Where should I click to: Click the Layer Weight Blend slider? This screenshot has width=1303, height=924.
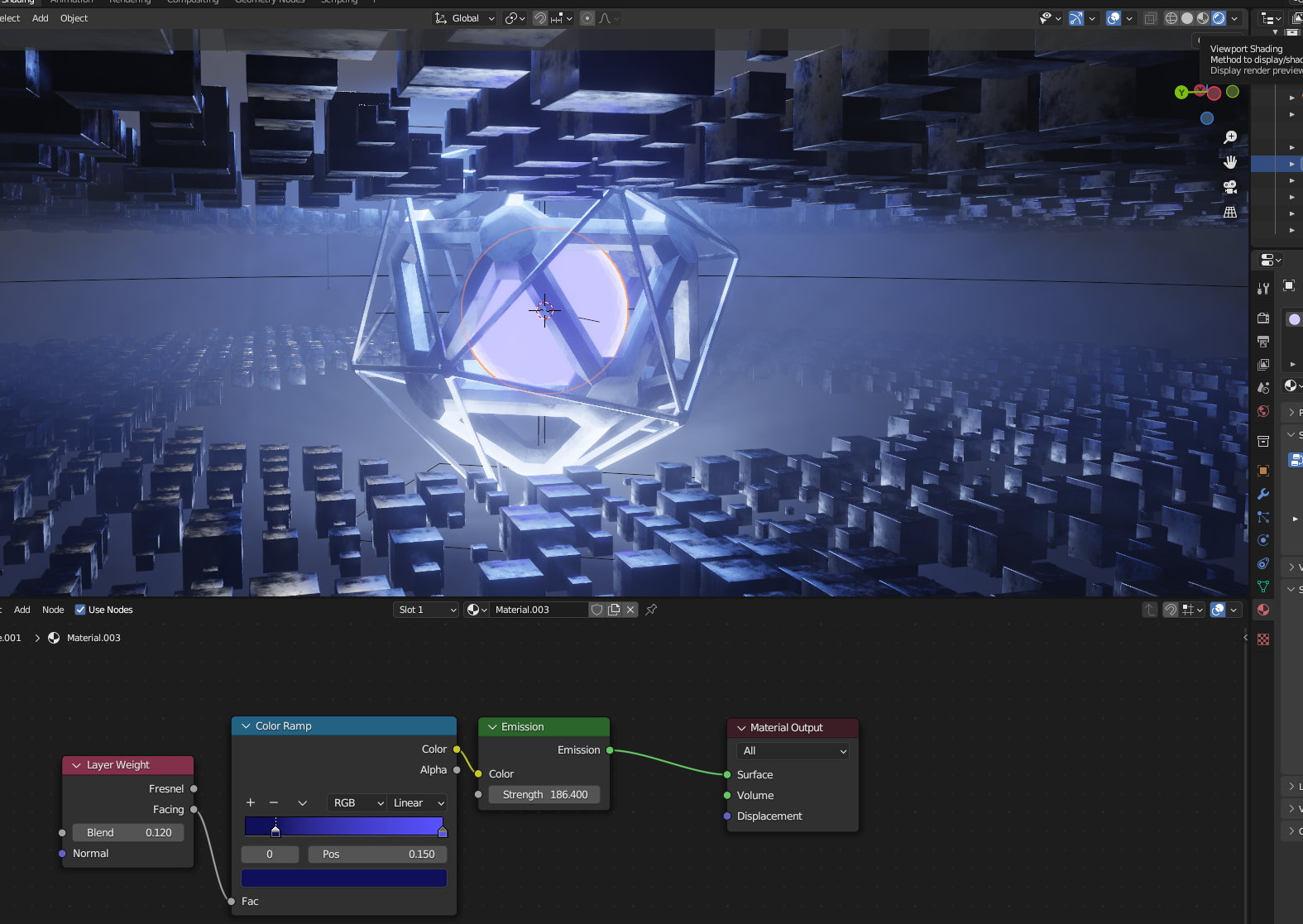tap(128, 832)
